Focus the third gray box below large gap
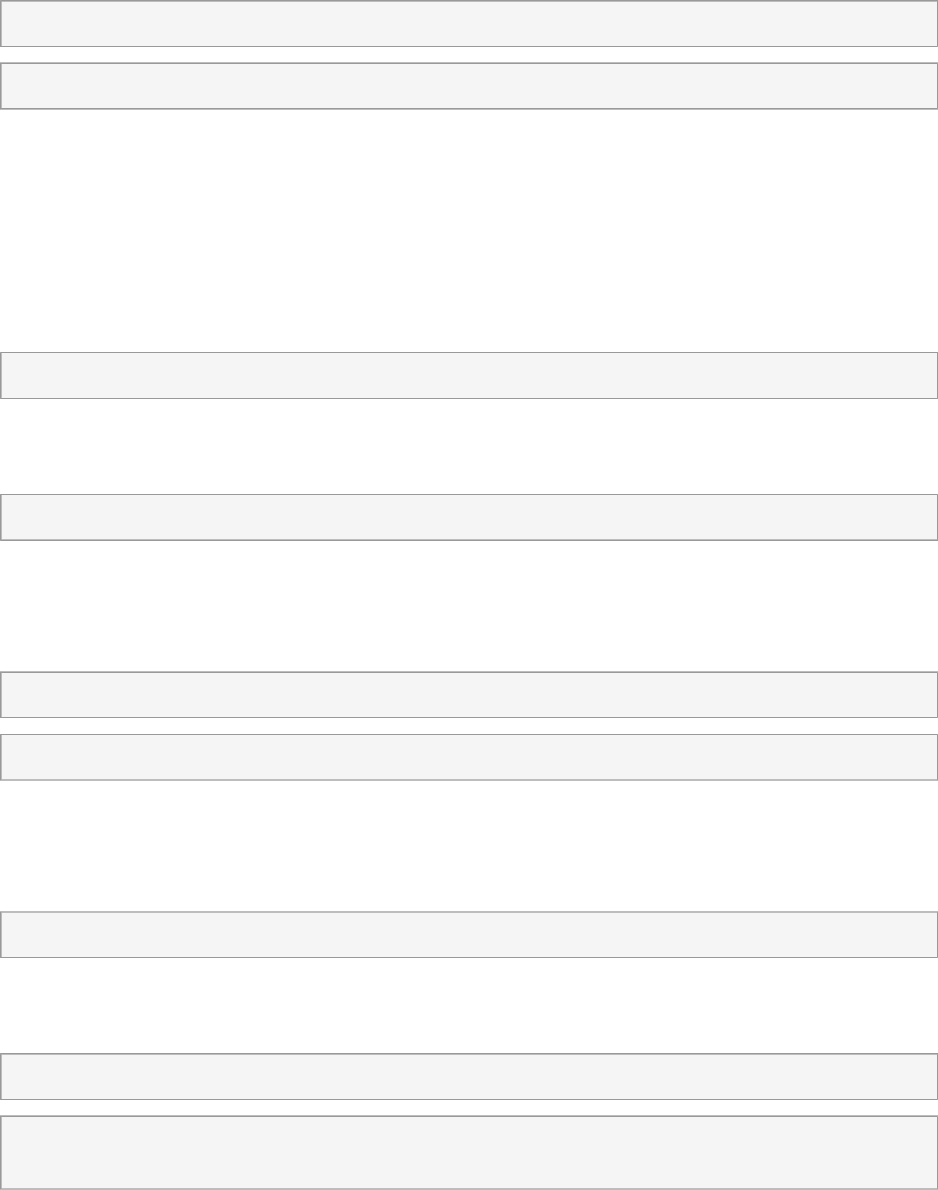Screen dimensions: 938x1190 (469, 375)
